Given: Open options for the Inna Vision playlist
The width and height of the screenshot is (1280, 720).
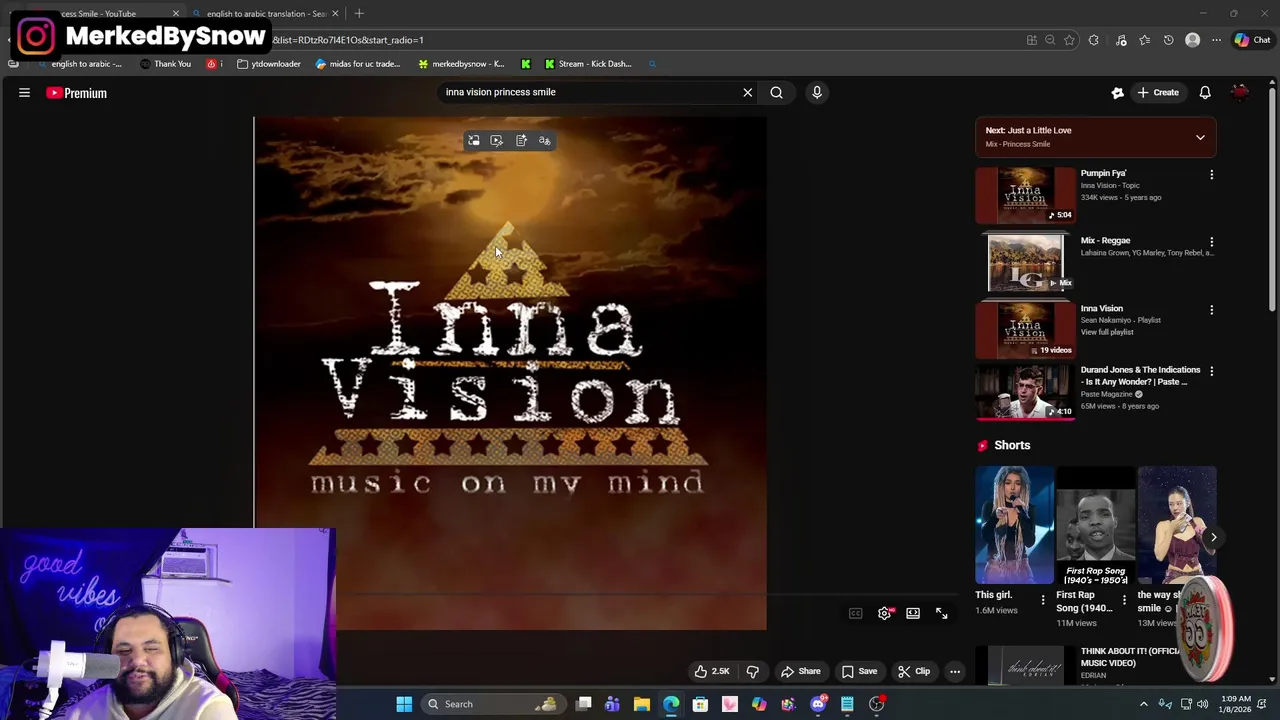Looking at the screenshot, I should 1211,310.
